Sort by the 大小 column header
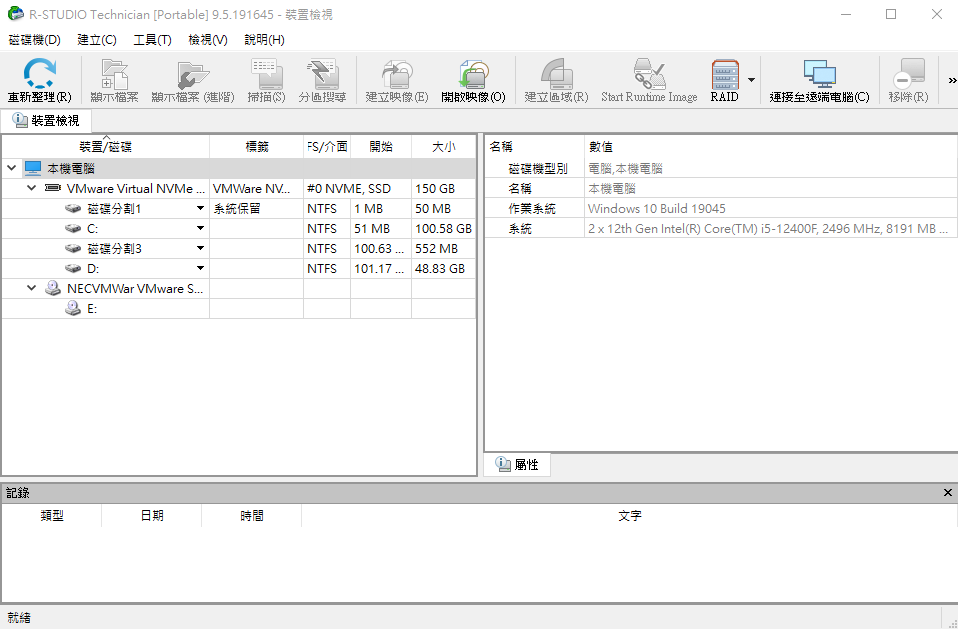This screenshot has height=629, width=958. (x=444, y=147)
